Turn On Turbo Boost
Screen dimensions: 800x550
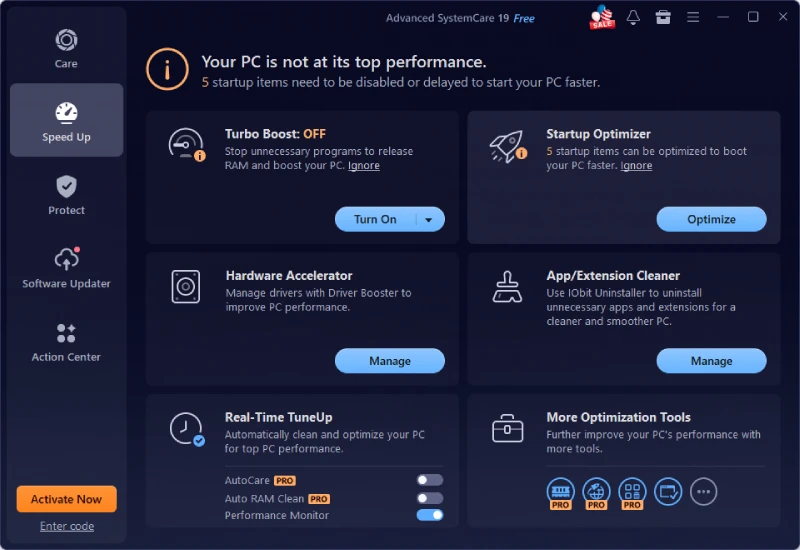(x=375, y=219)
